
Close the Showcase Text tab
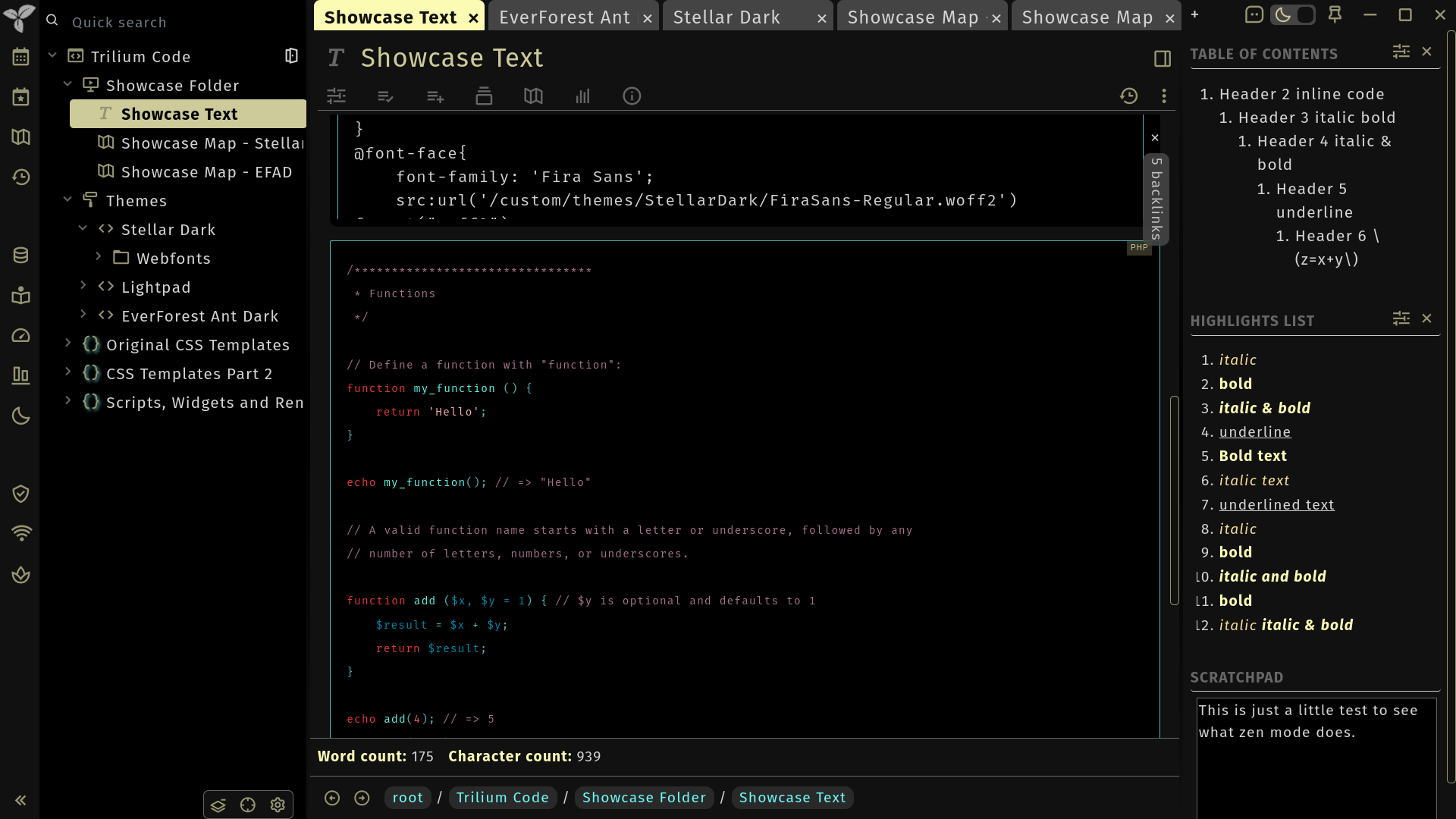[473, 18]
